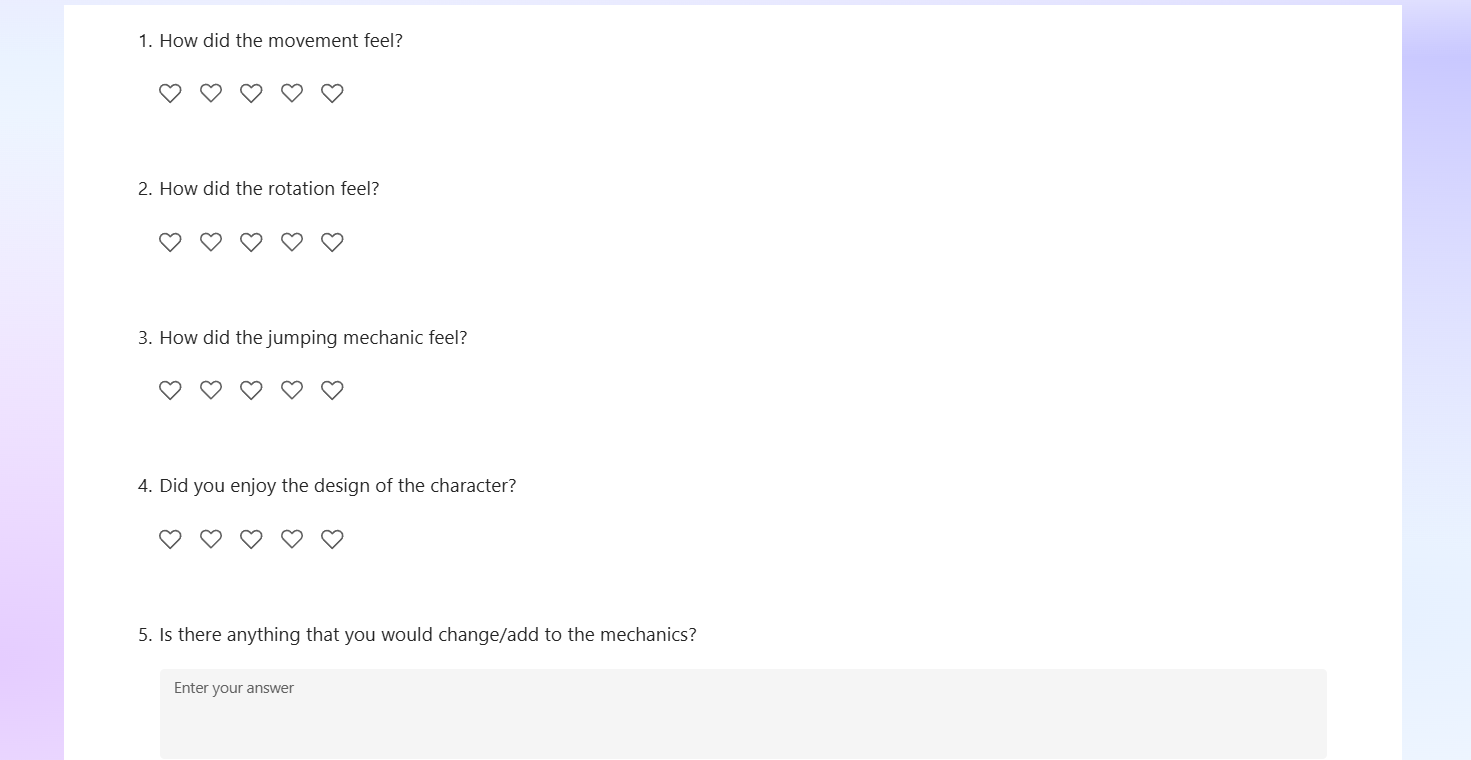Image resolution: width=1471 pixels, height=760 pixels.
Task: Rate rotation feel with the second heart
Action: click(211, 242)
